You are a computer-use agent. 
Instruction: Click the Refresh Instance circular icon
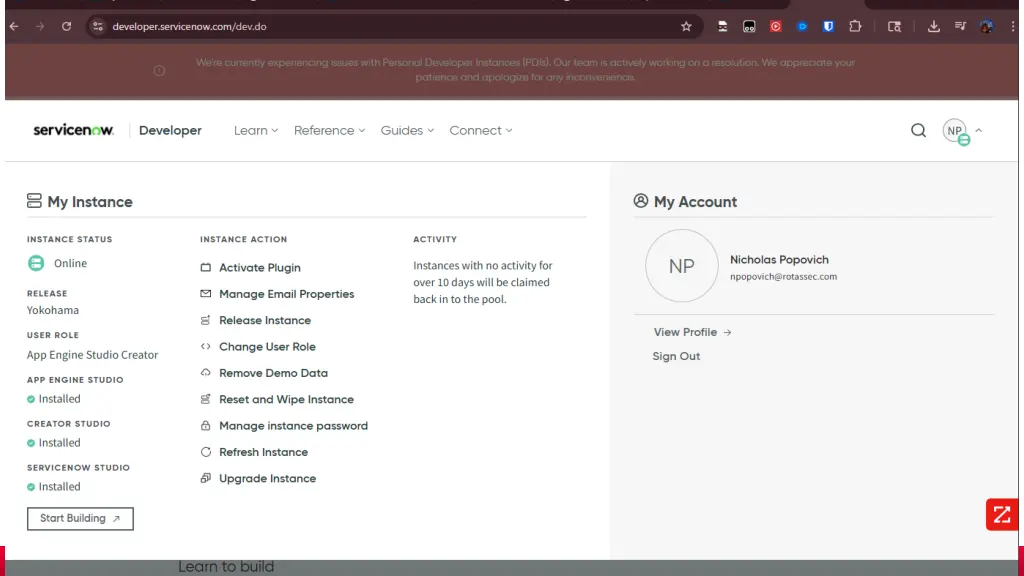tap(206, 452)
